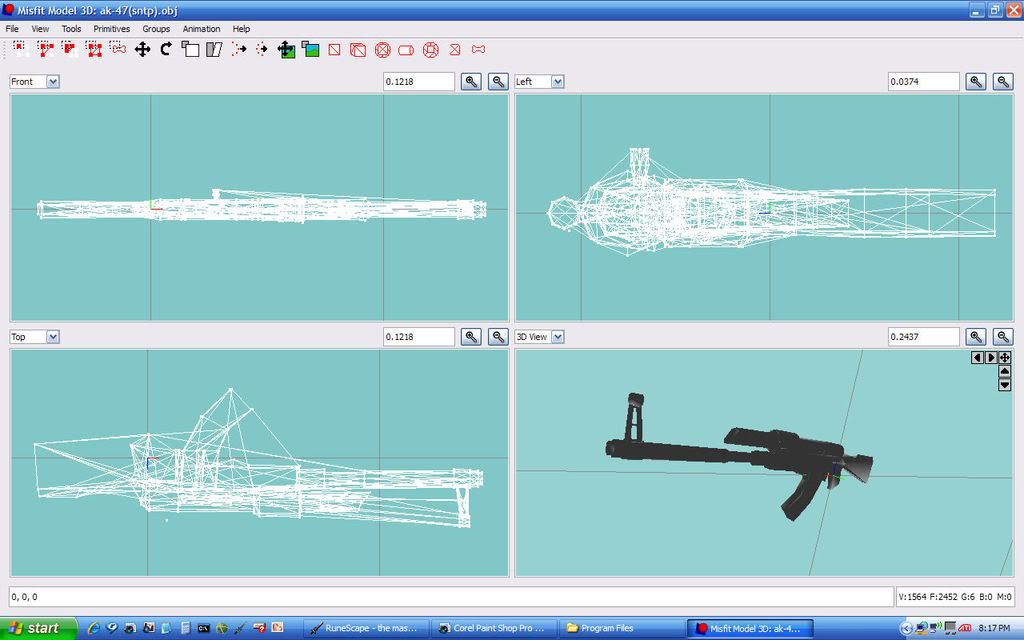
Task: Click the right-arrow rotate button in 3D View
Action: click(991, 357)
